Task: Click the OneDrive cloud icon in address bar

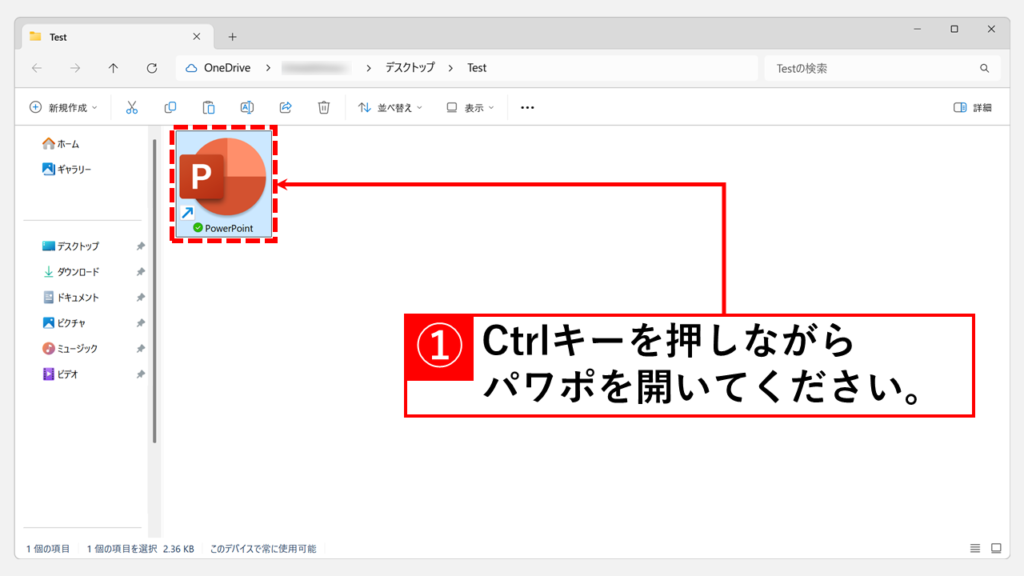Action: click(x=191, y=68)
